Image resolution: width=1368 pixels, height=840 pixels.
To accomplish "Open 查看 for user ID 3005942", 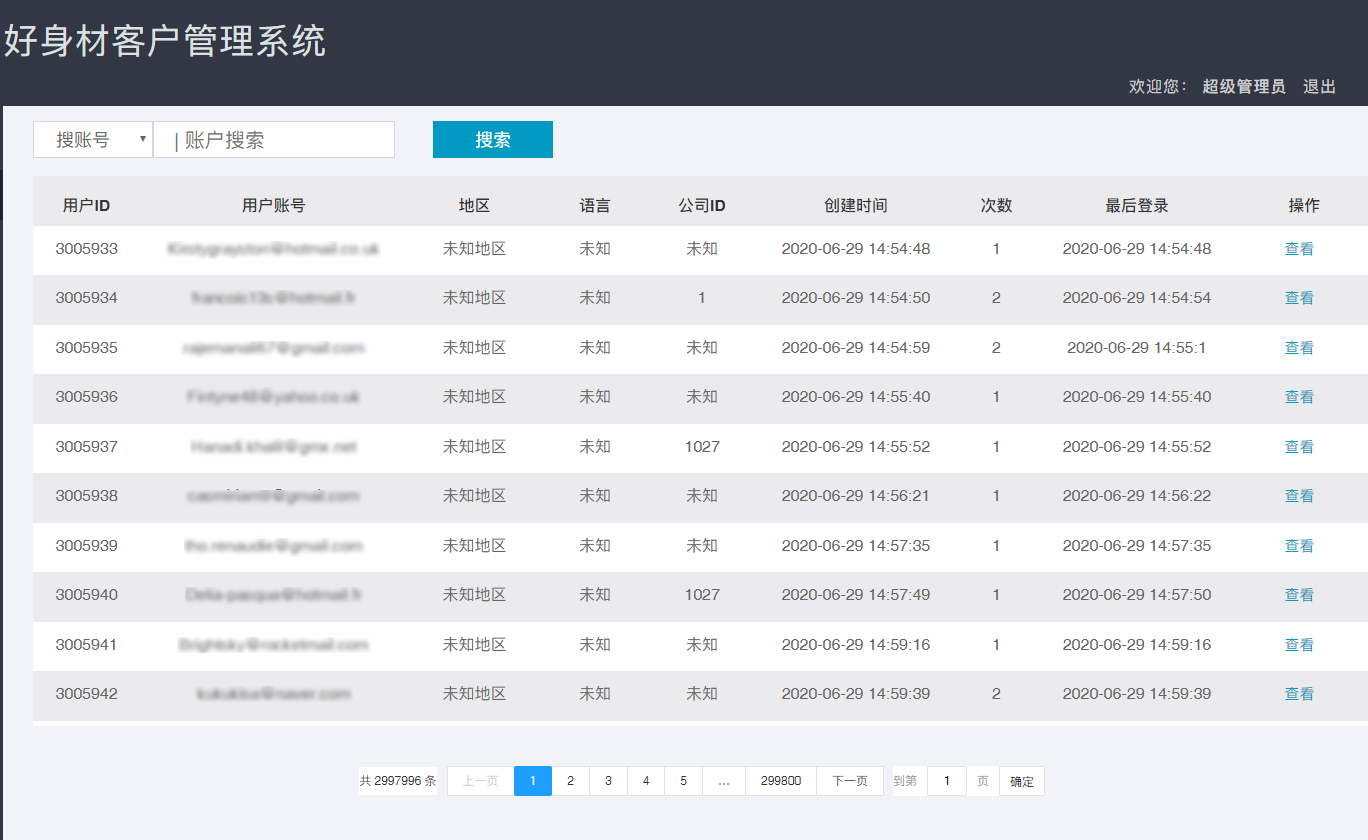I will (x=1299, y=694).
